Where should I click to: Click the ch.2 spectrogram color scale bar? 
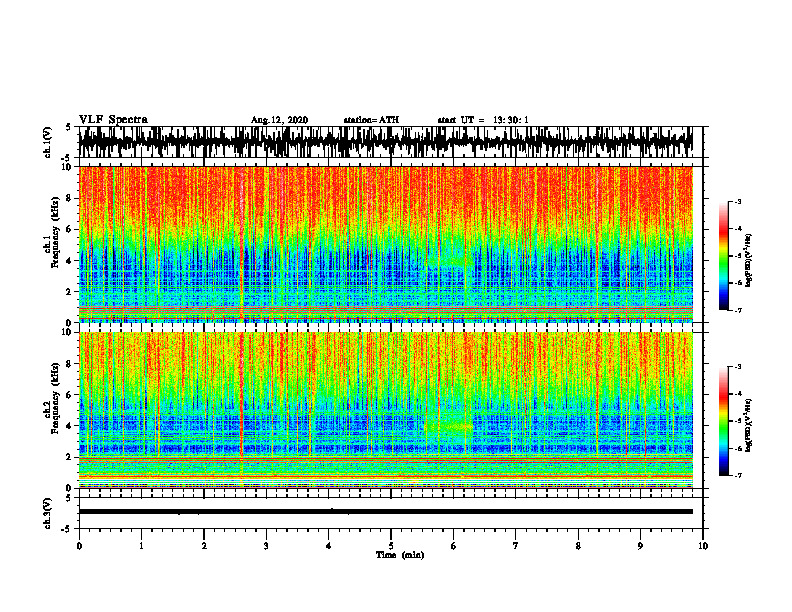pos(723,421)
